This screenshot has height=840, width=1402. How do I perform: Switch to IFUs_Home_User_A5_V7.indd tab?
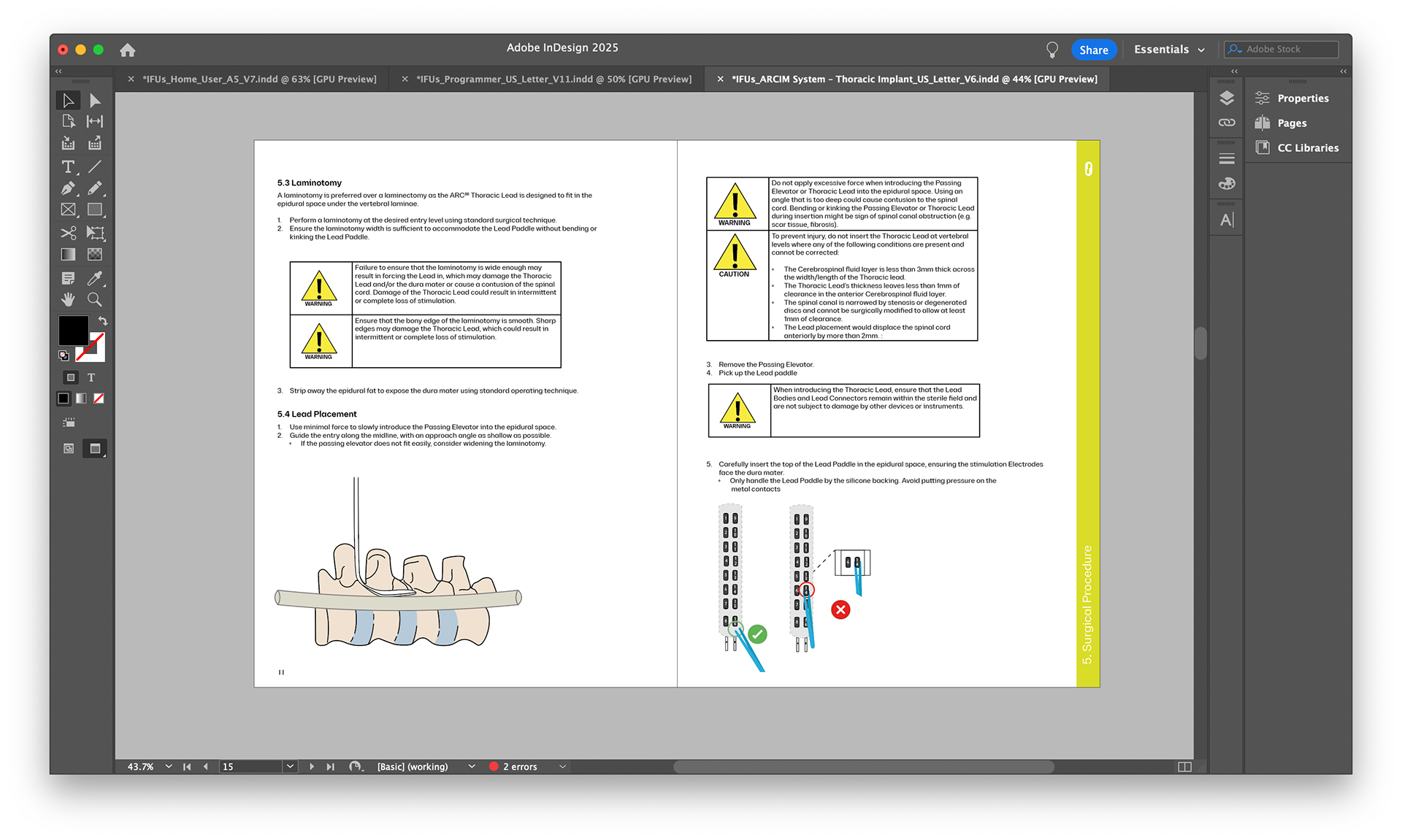click(x=259, y=79)
